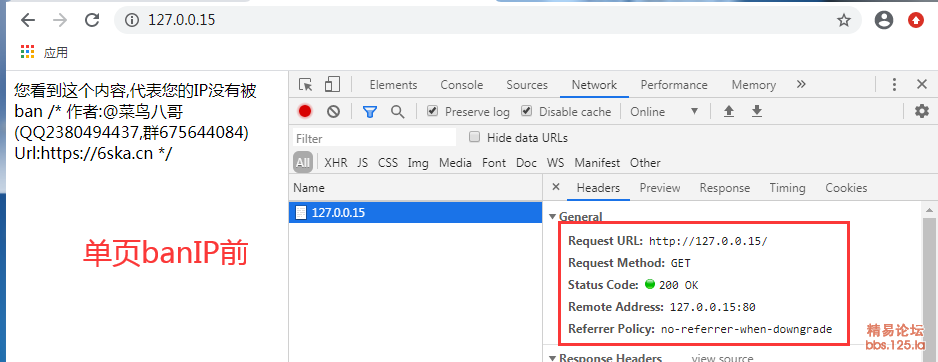The width and height of the screenshot is (938, 362).
Task: Click the network Filter text field
Action: [x=375, y=138]
